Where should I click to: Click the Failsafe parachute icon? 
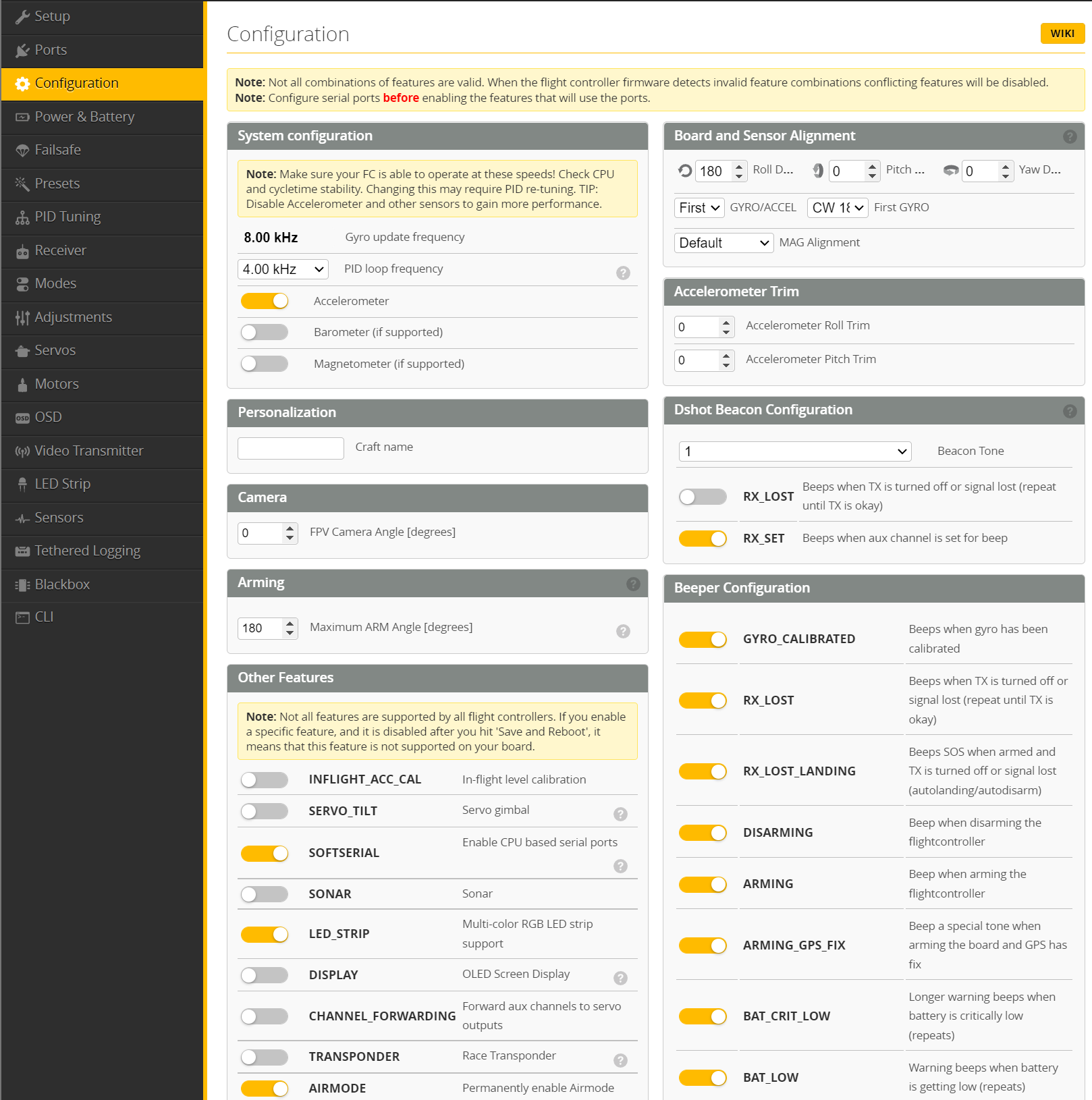pos(22,150)
